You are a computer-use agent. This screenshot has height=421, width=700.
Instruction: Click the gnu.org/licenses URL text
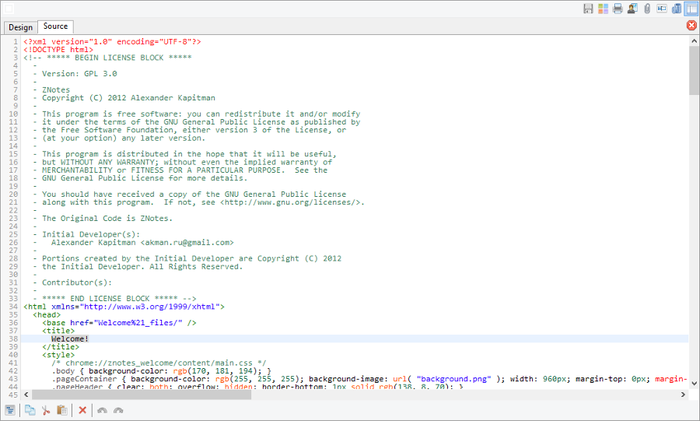(292, 202)
